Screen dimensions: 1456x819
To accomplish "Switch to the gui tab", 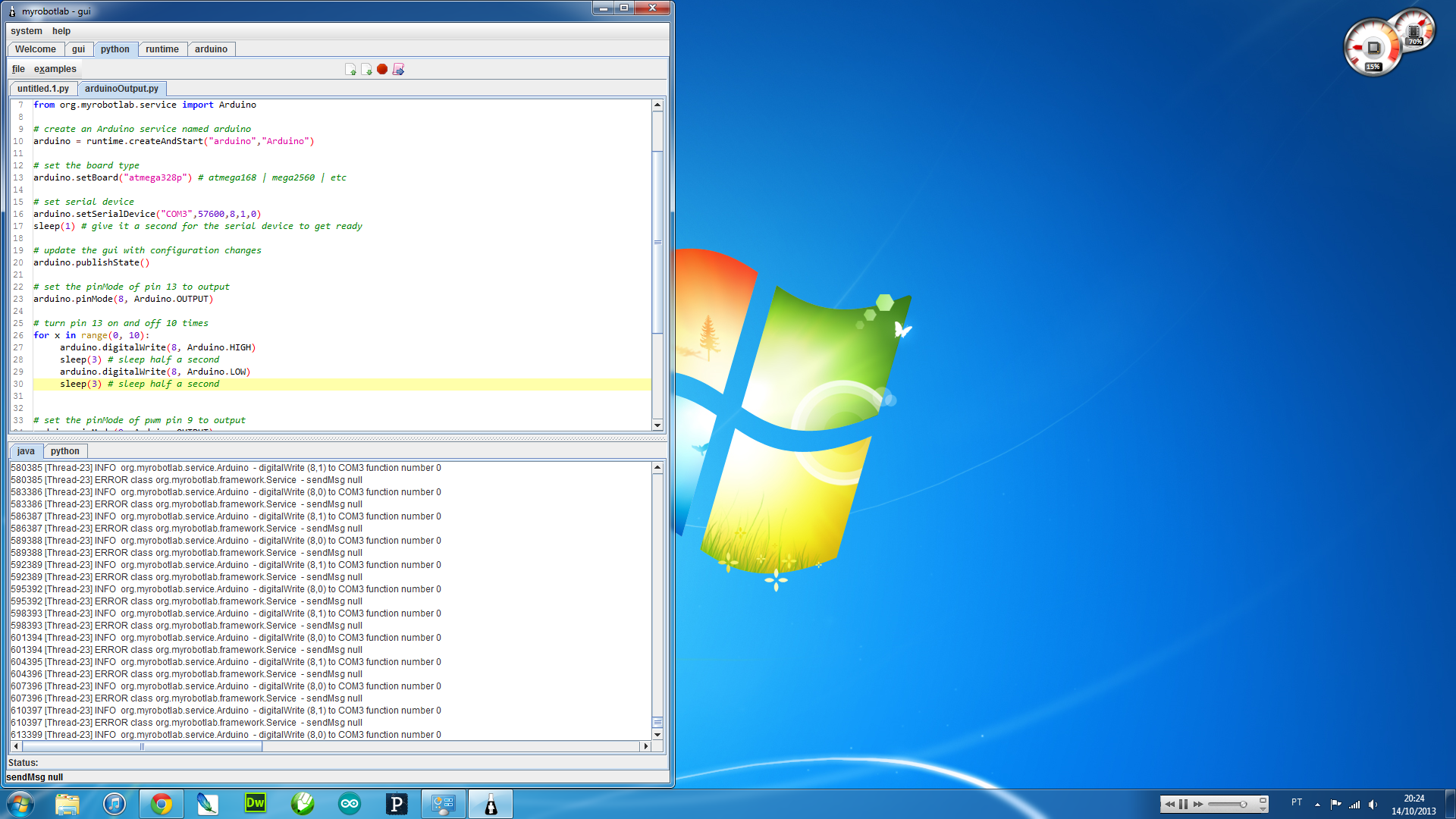I will 79,49.
